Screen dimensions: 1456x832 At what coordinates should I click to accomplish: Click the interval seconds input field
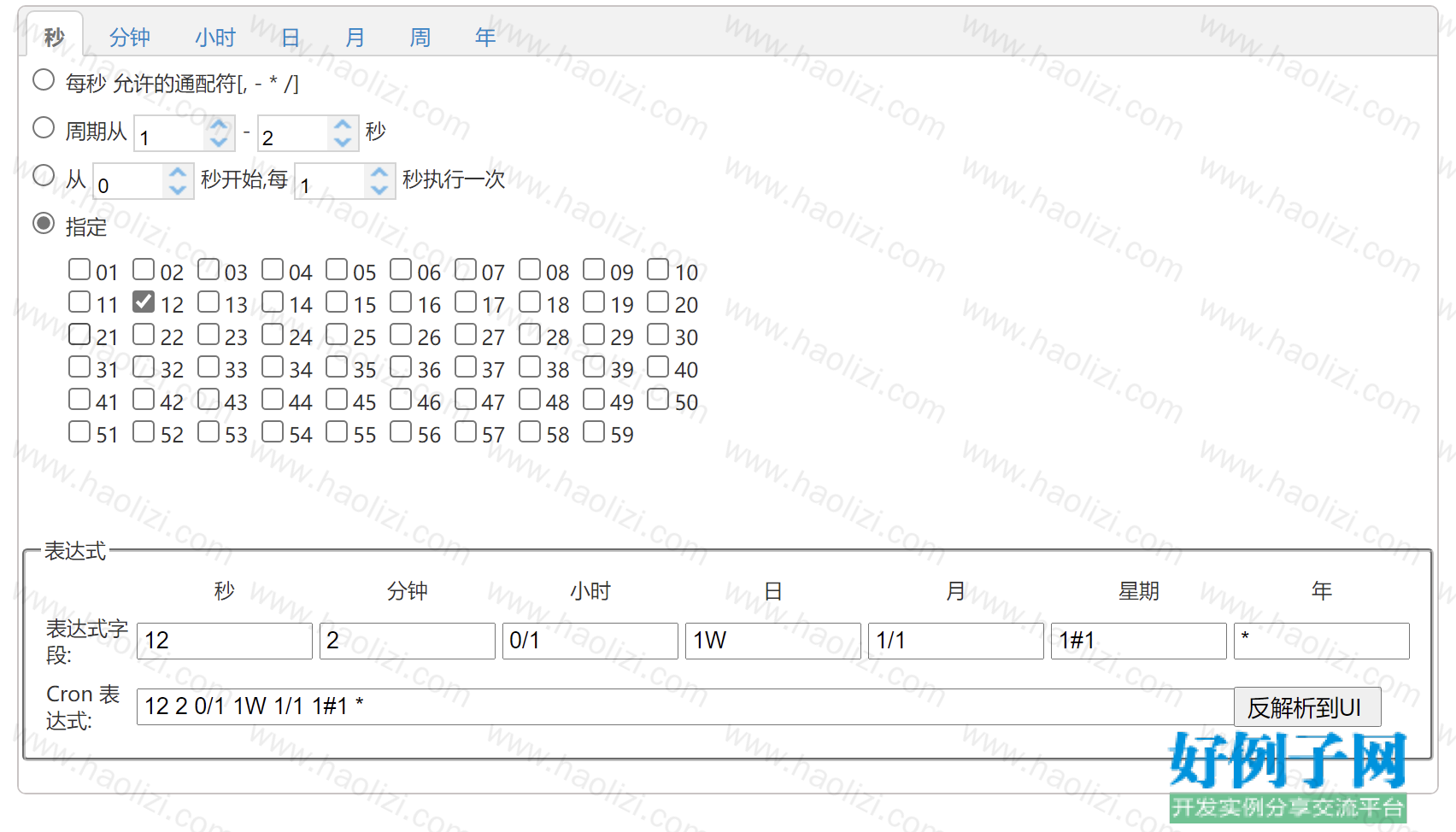click(x=332, y=182)
